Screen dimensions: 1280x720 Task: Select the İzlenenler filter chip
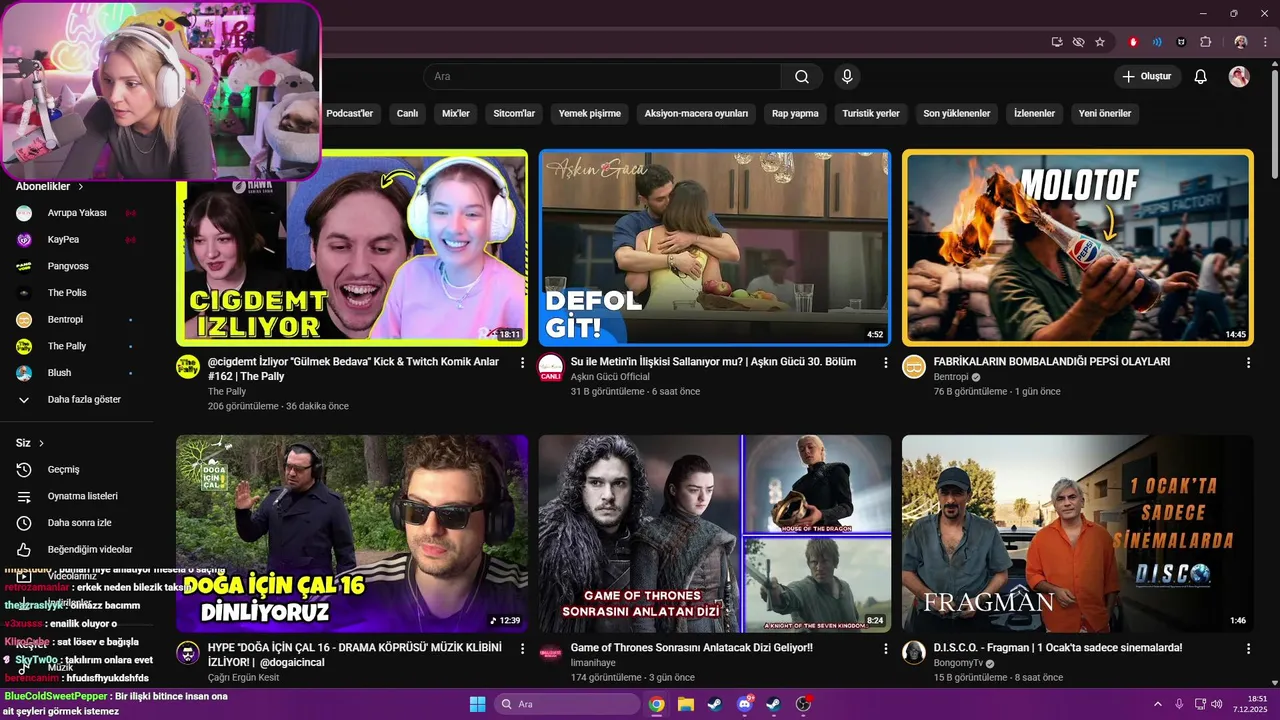(x=1034, y=113)
